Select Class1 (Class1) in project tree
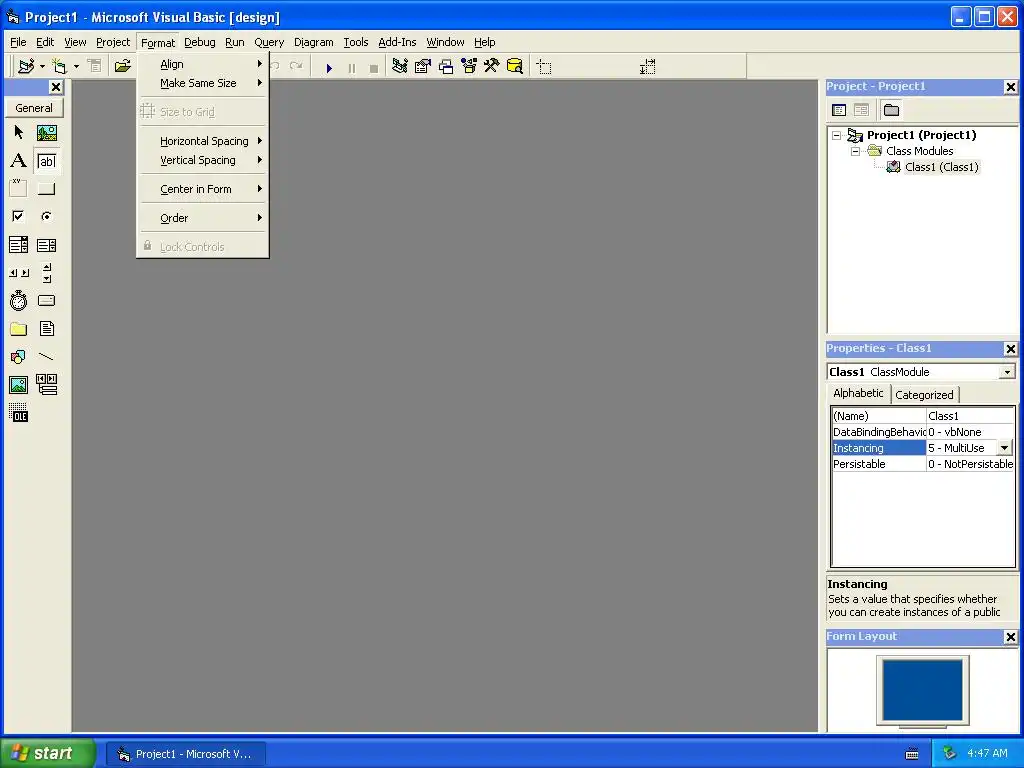1024x768 pixels. [942, 167]
